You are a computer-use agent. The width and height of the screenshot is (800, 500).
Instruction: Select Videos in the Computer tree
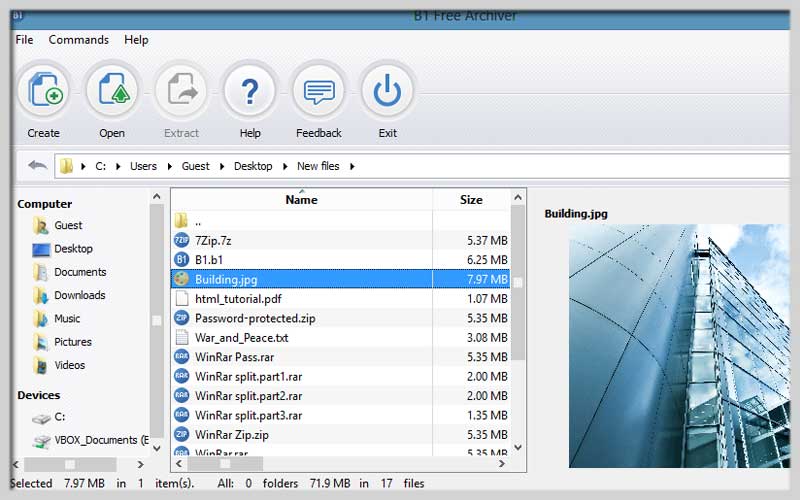click(x=69, y=365)
